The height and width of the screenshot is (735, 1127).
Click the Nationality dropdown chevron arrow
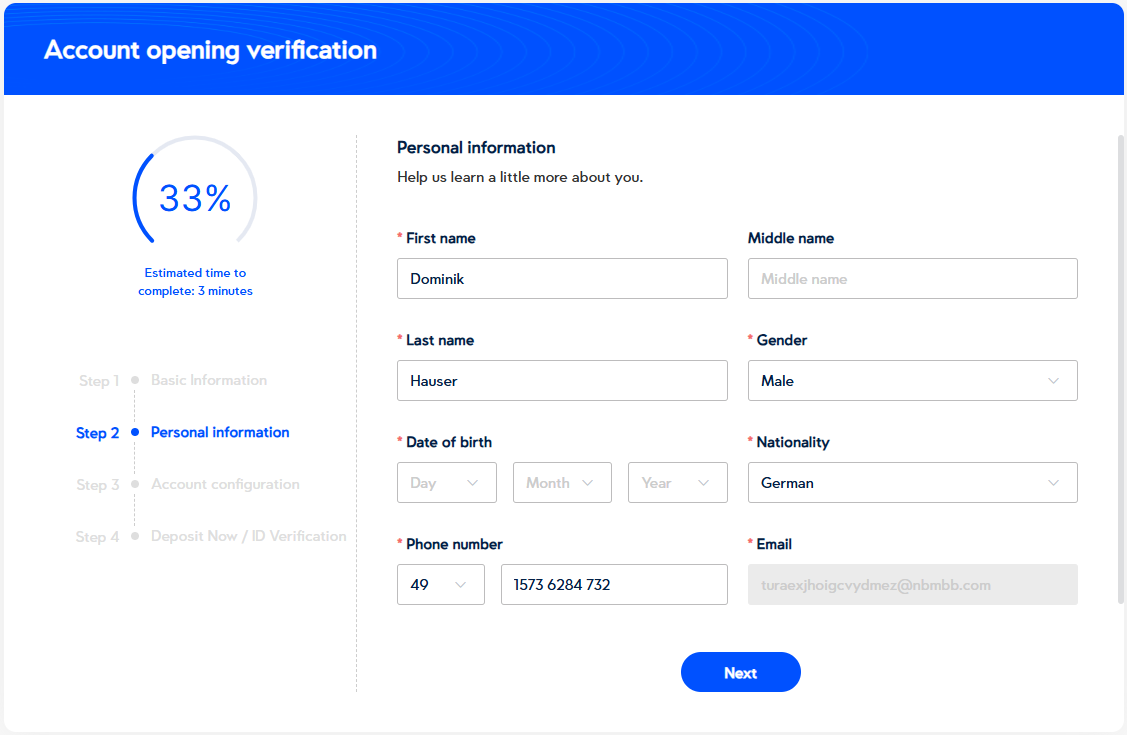pos(1053,483)
